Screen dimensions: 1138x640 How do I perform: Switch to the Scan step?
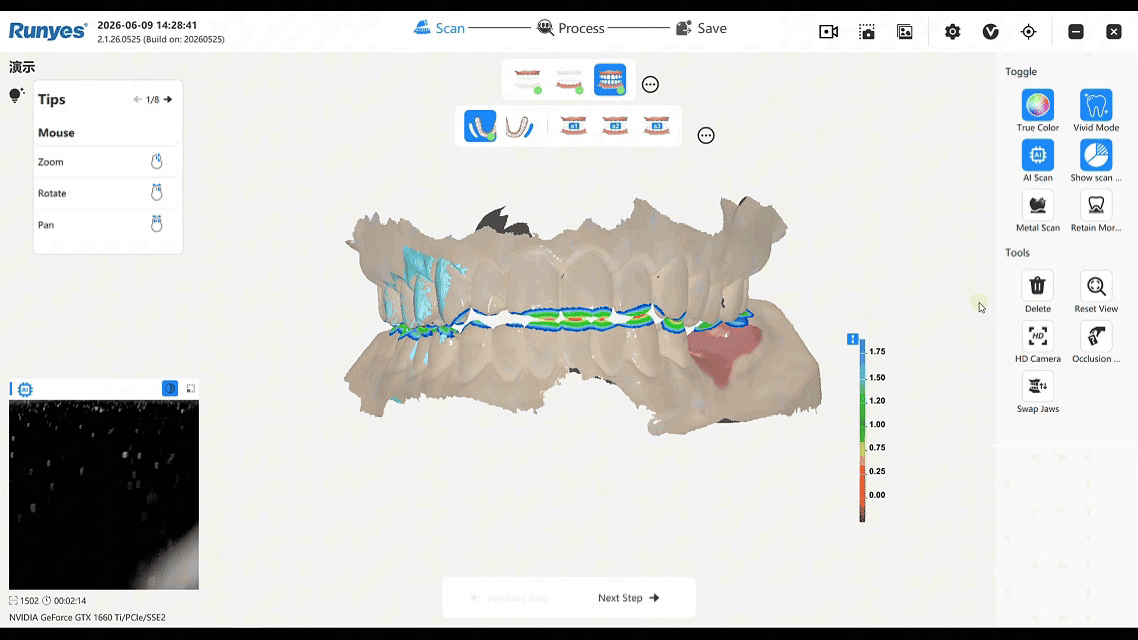point(439,28)
